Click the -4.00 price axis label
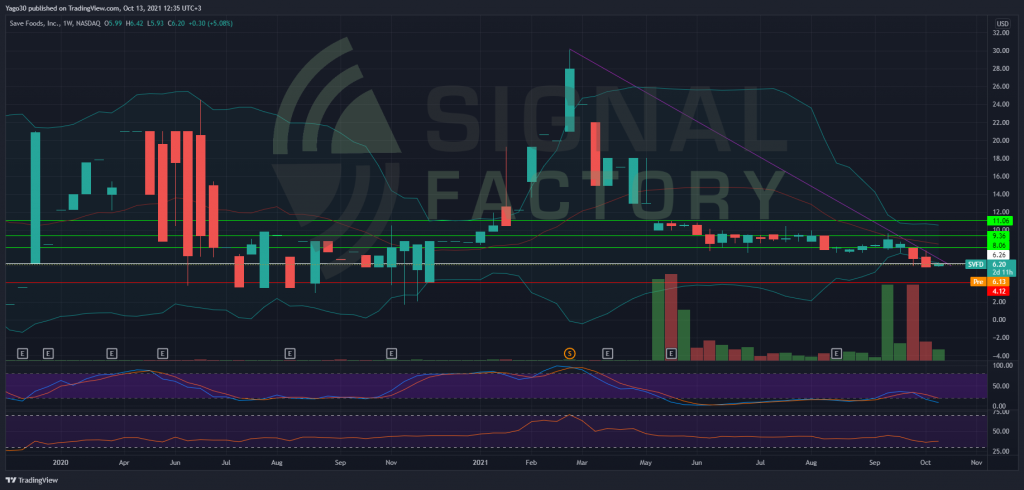Image resolution: width=1024 pixels, height=490 pixels. pos(1002,355)
